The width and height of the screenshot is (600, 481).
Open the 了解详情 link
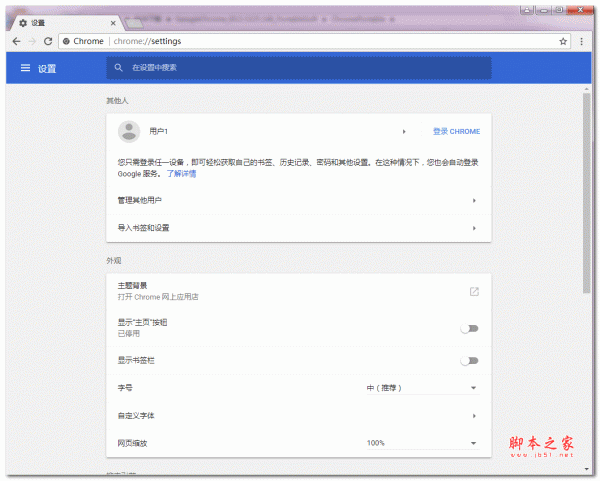(181, 173)
